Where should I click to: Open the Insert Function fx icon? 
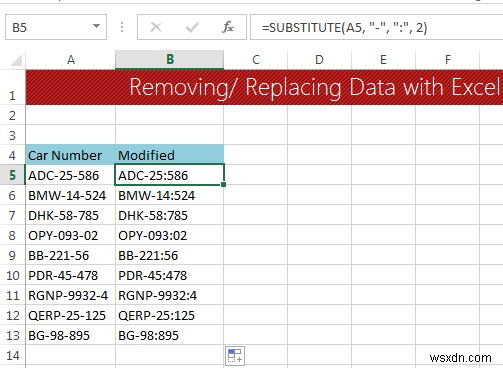[228, 27]
